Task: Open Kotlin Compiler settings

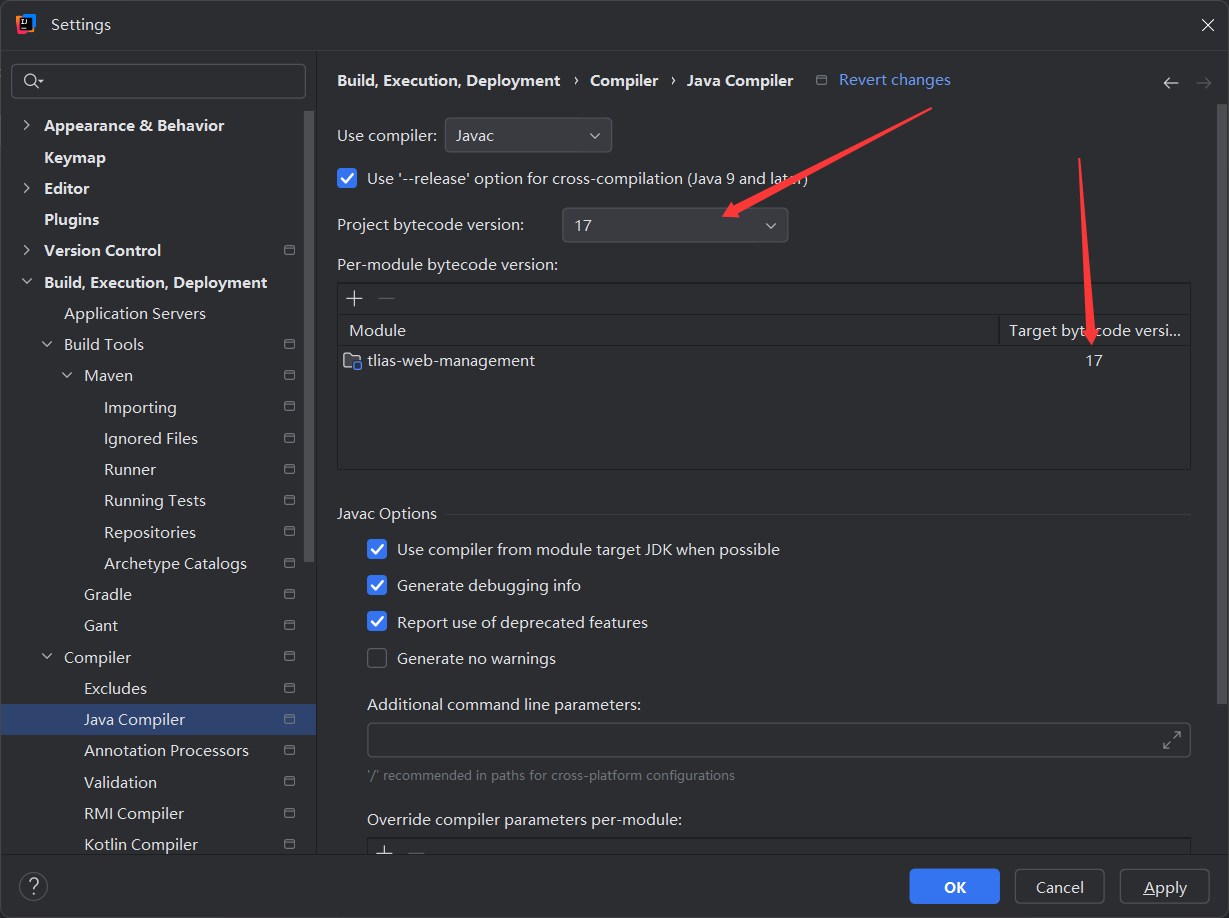Action: [141, 844]
